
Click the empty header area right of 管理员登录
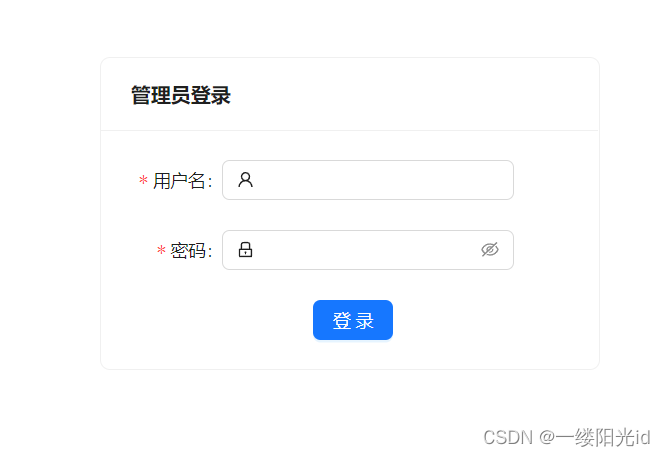click(414, 95)
